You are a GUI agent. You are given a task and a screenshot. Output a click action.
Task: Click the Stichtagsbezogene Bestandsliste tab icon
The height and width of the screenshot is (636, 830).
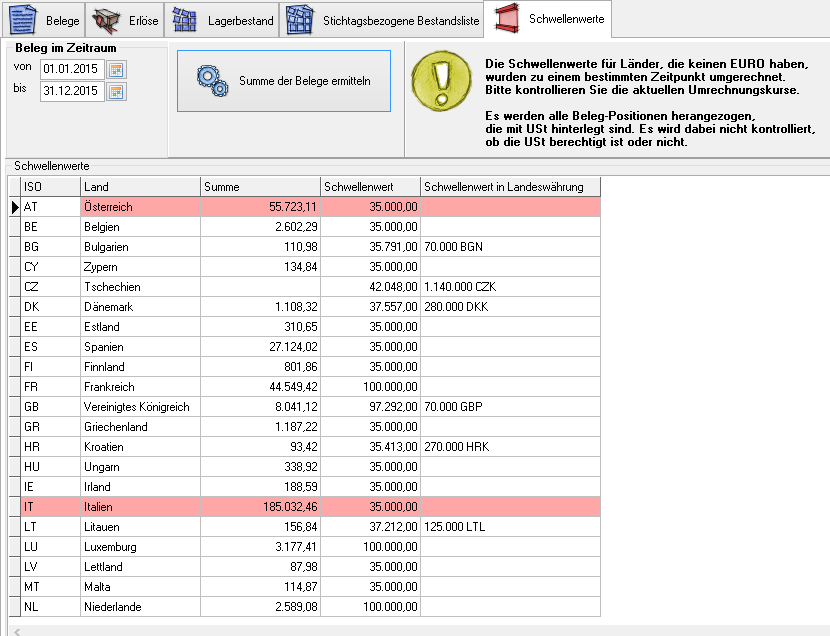pos(299,20)
